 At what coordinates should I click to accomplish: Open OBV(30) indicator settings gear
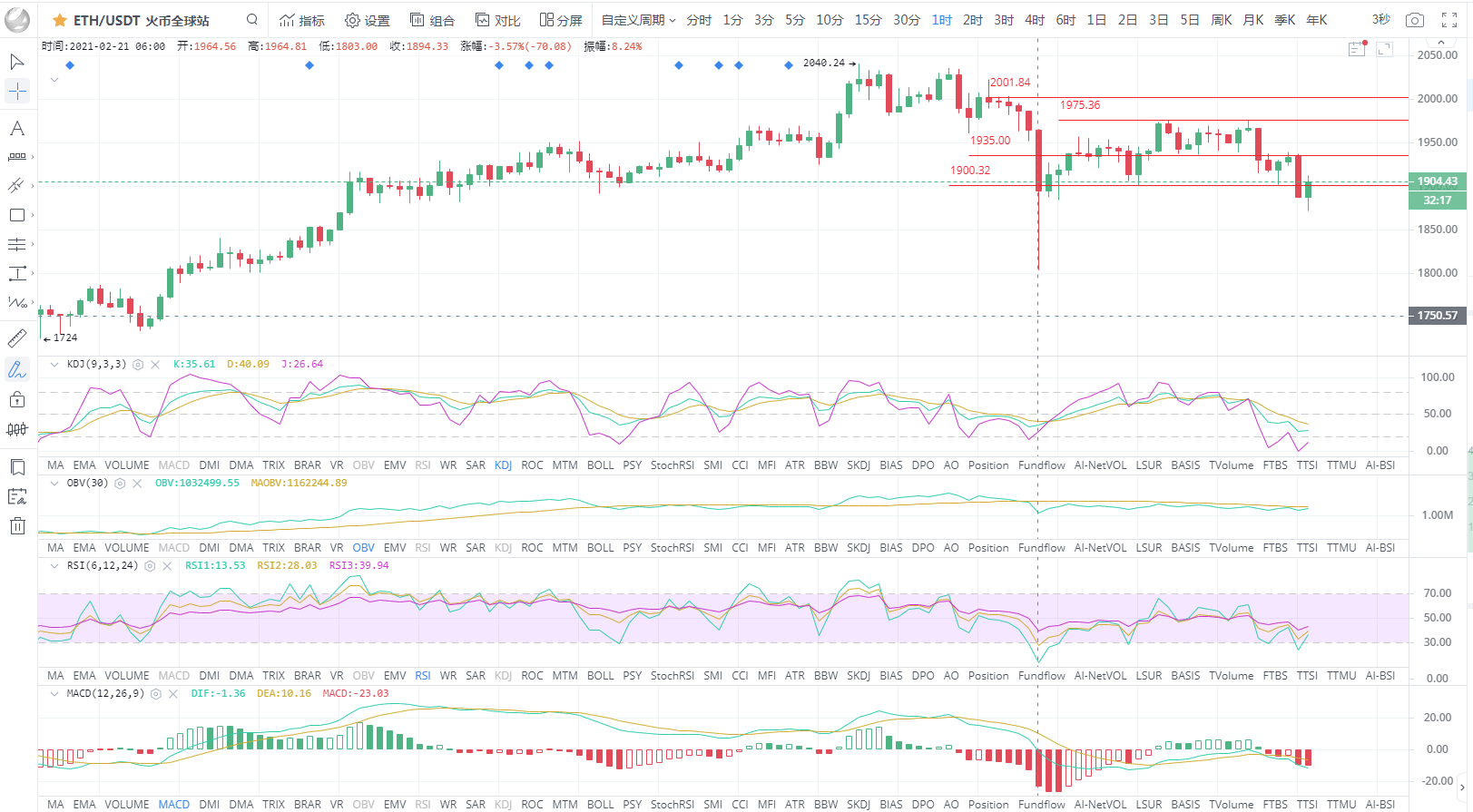click(x=120, y=484)
